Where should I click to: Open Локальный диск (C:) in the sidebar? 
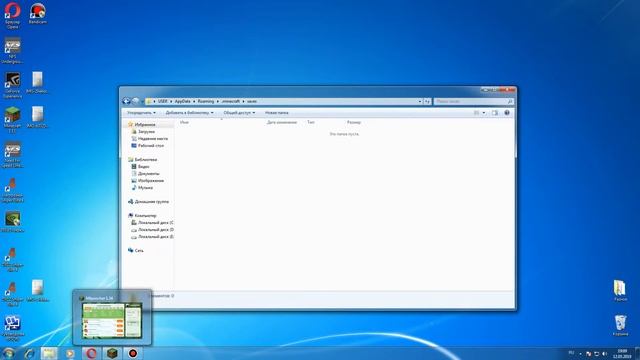click(152, 222)
